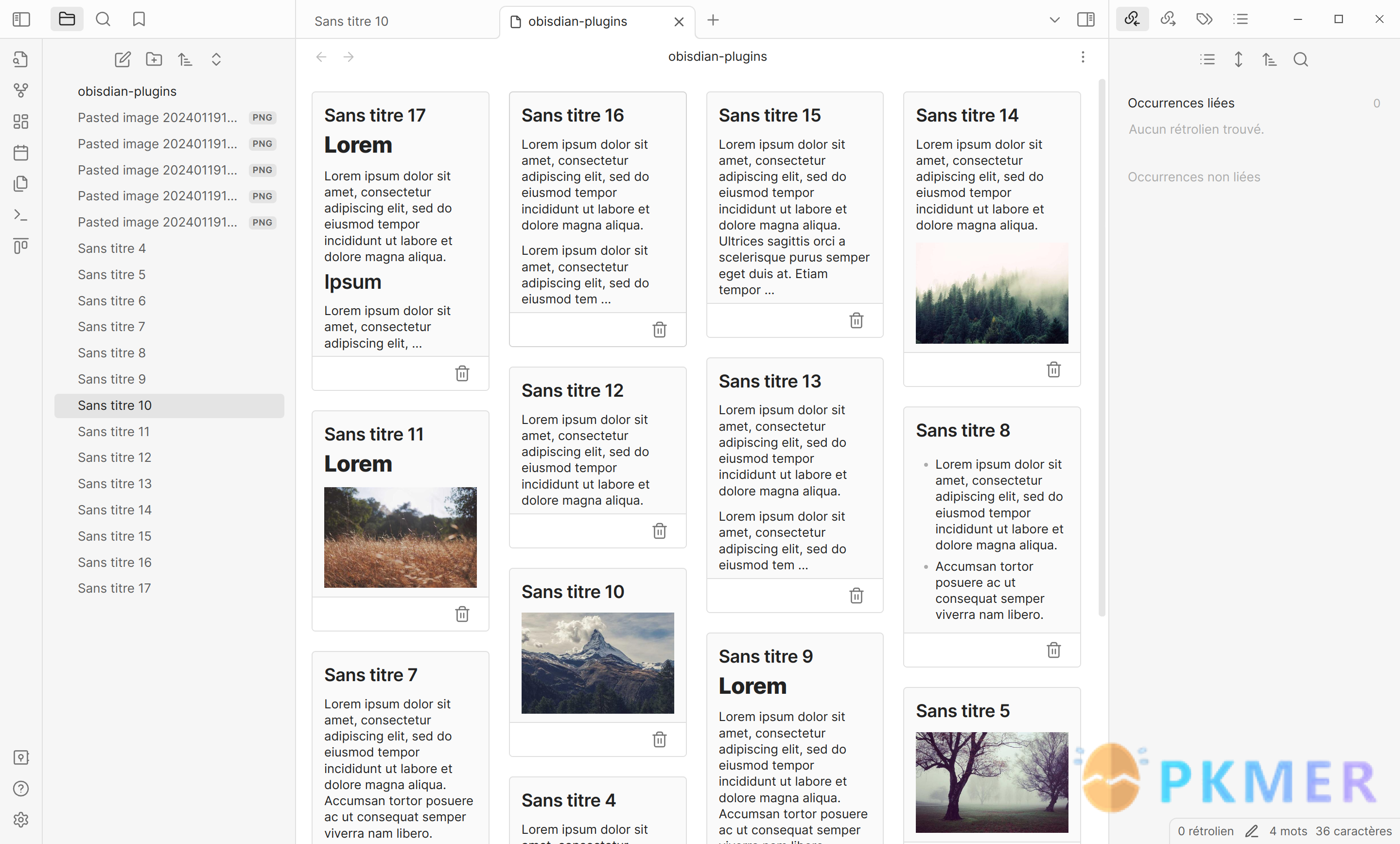Image resolution: width=1400 pixels, height=844 pixels.
Task: Delete Sans titre 17 card
Action: (462, 373)
